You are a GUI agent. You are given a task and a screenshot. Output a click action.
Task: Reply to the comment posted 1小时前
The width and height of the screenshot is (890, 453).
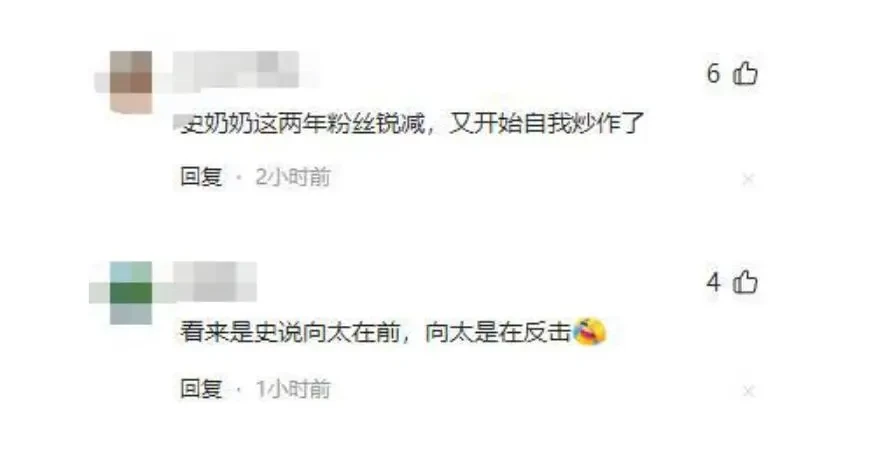tap(200, 389)
